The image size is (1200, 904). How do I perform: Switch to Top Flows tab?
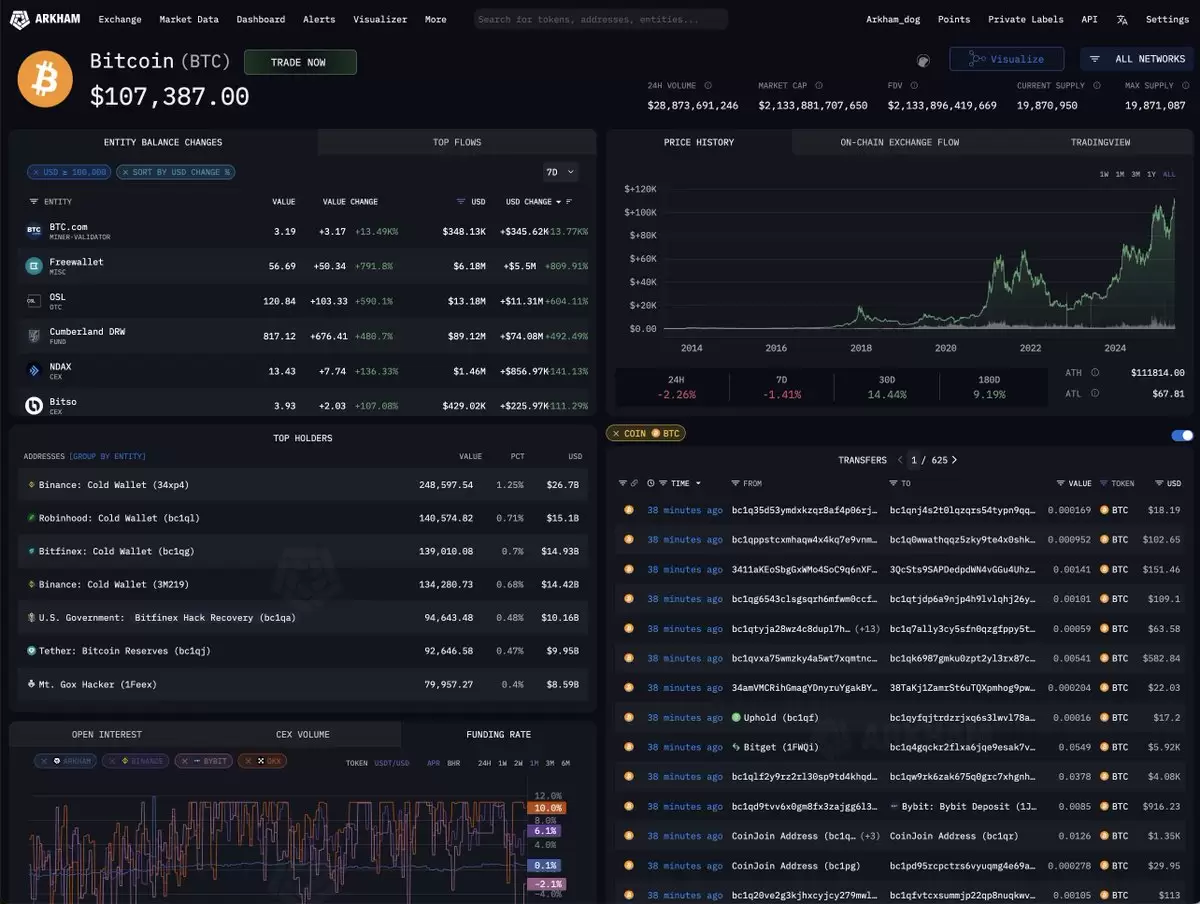[x=456, y=142]
